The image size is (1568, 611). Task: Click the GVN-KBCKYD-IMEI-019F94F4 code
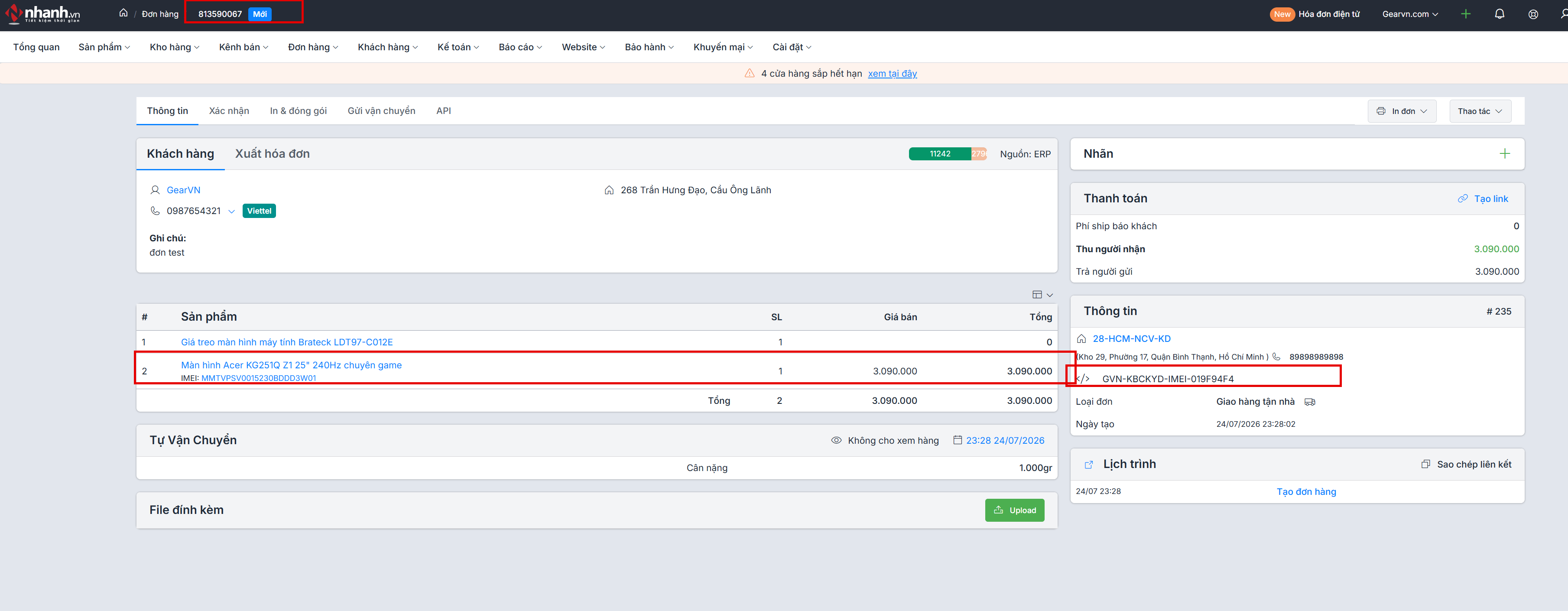(1168, 379)
